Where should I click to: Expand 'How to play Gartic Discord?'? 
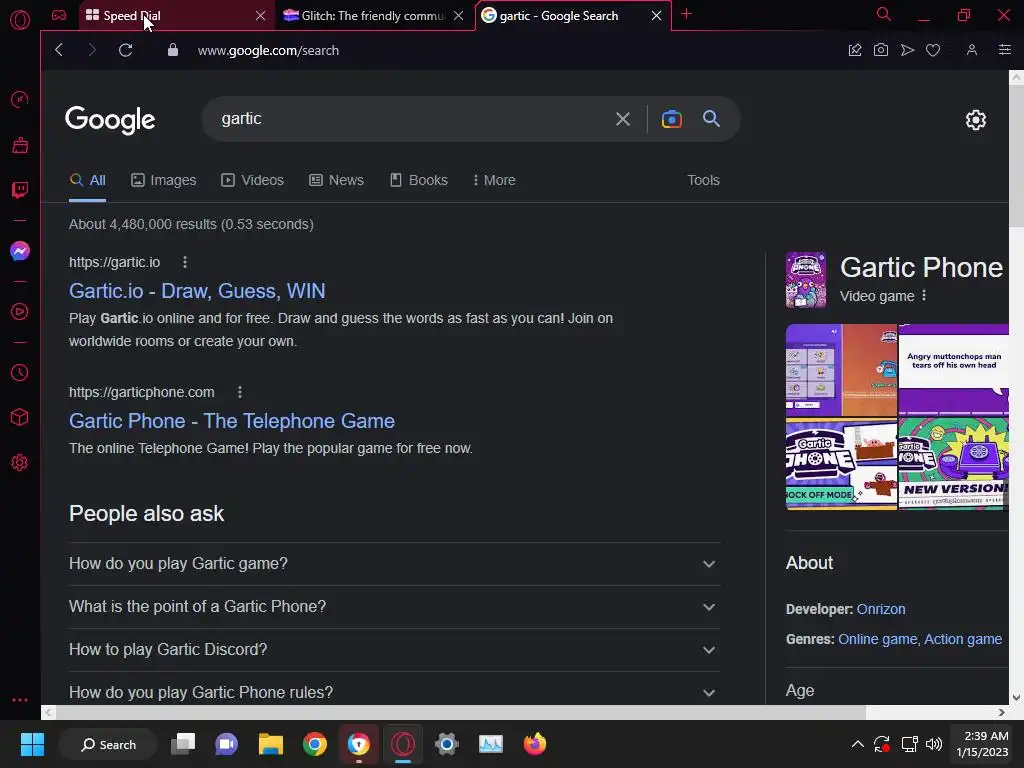click(x=394, y=650)
